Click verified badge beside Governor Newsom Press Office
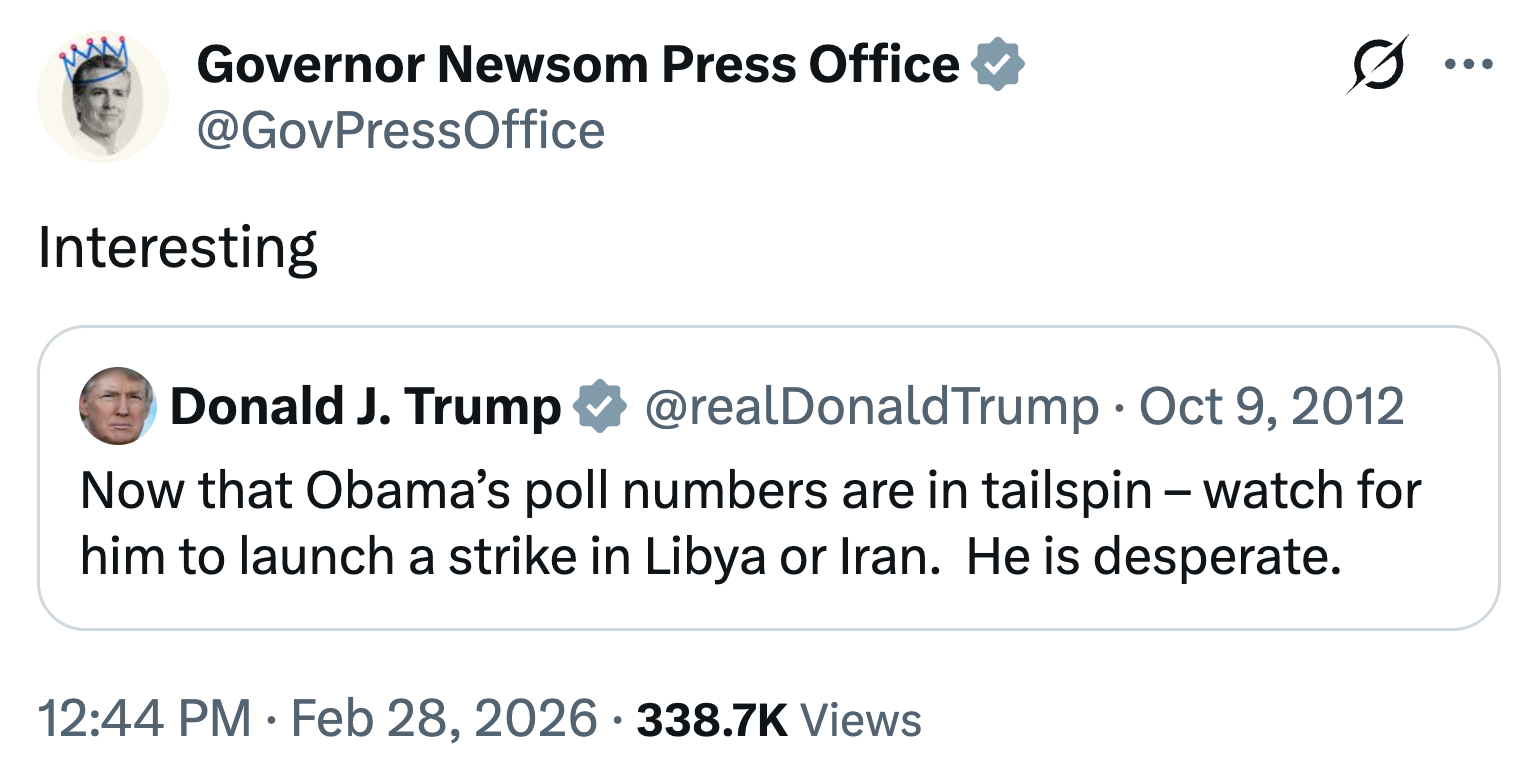The width and height of the screenshot is (1536, 782). (x=998, y=66)
